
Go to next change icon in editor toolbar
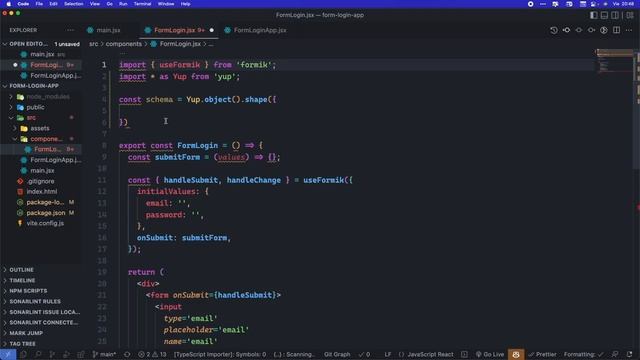[x=591, y=30]
